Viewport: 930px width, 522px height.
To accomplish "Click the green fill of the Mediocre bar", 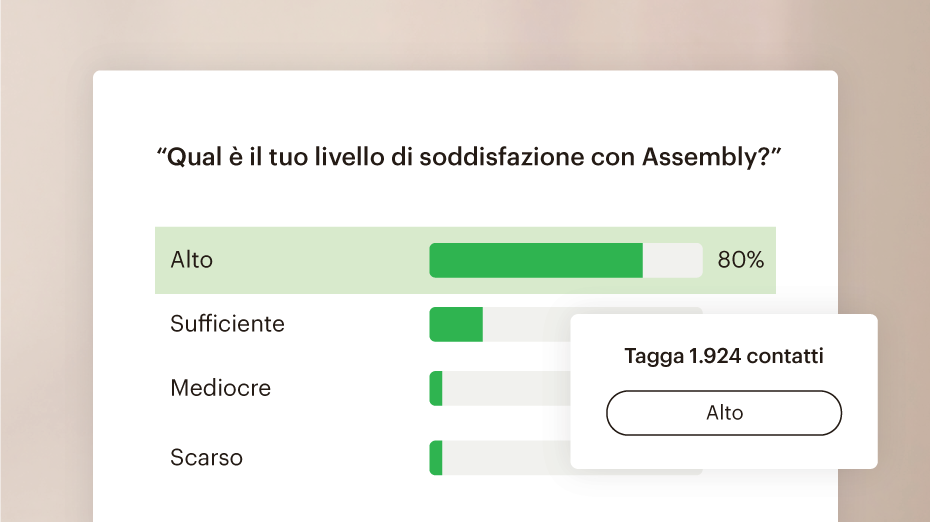I will point(436,388).
